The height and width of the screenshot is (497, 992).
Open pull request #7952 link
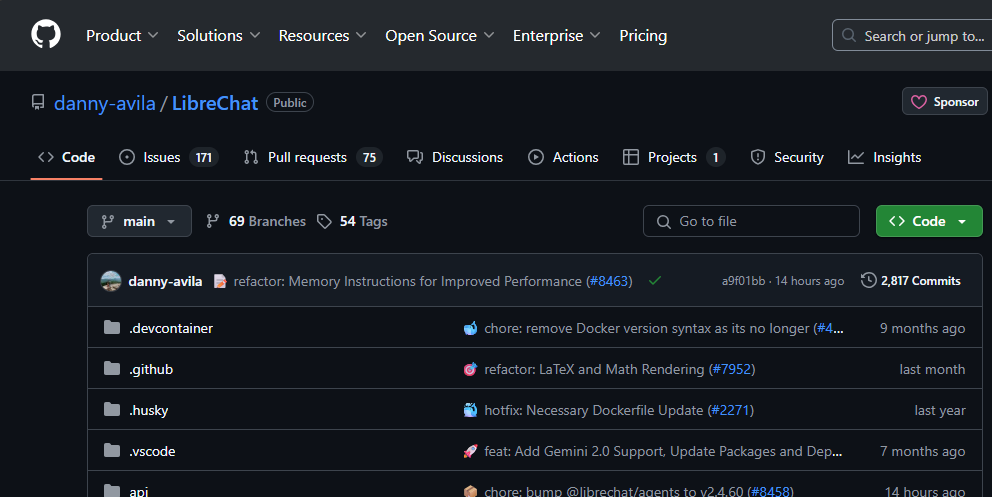click(x=732, y=369)
